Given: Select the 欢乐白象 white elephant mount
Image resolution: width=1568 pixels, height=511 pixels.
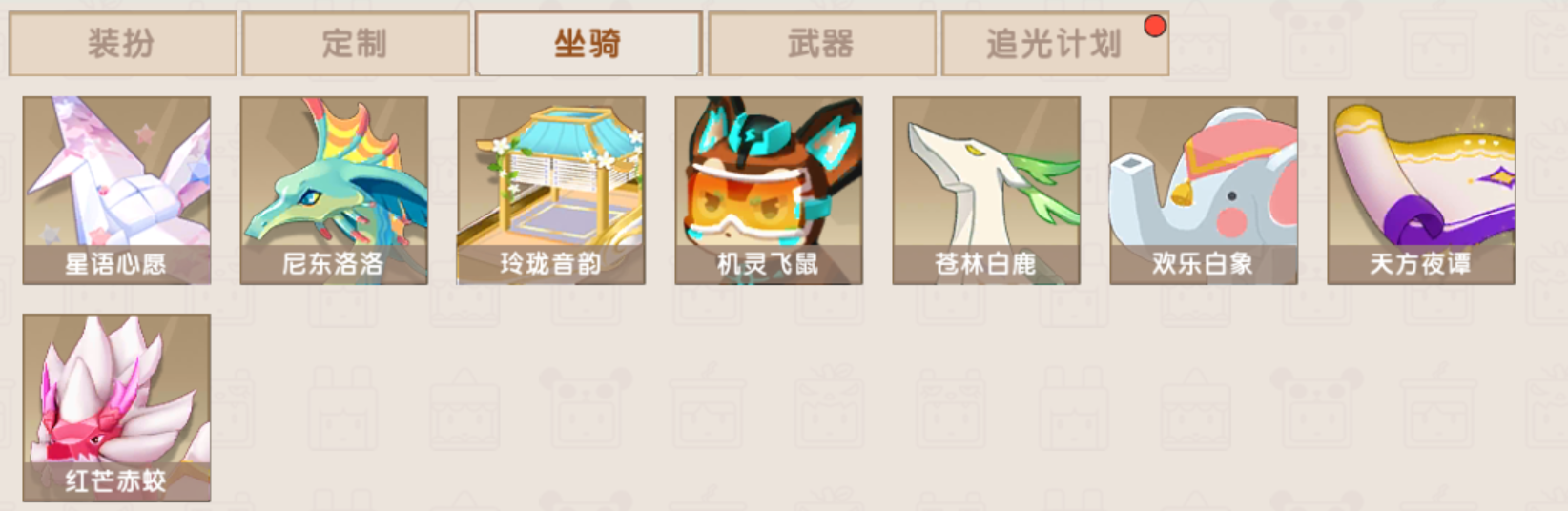Looking at the screenshot, I should pyautogui.click(x=1204, y=190).
